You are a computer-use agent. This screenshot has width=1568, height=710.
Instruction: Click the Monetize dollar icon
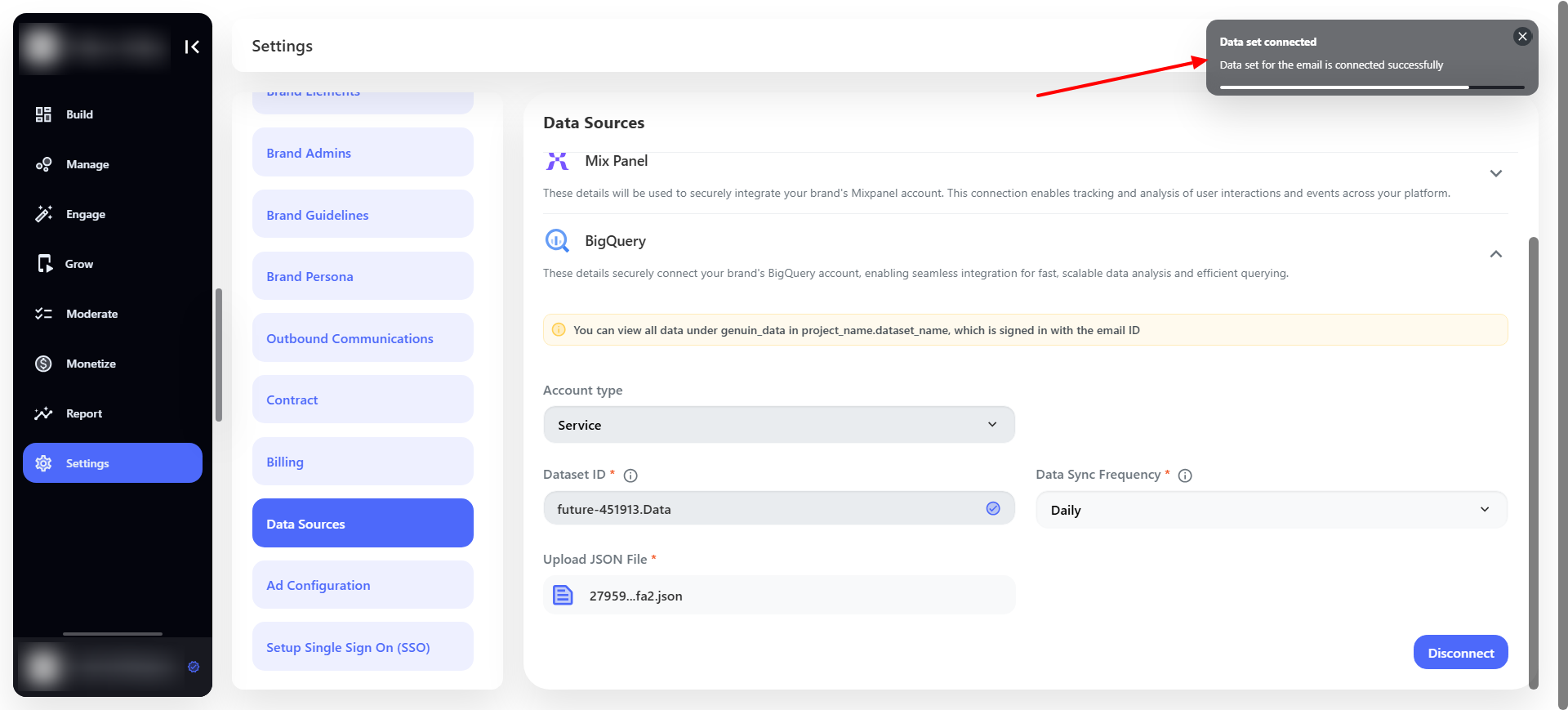point(43,364)
